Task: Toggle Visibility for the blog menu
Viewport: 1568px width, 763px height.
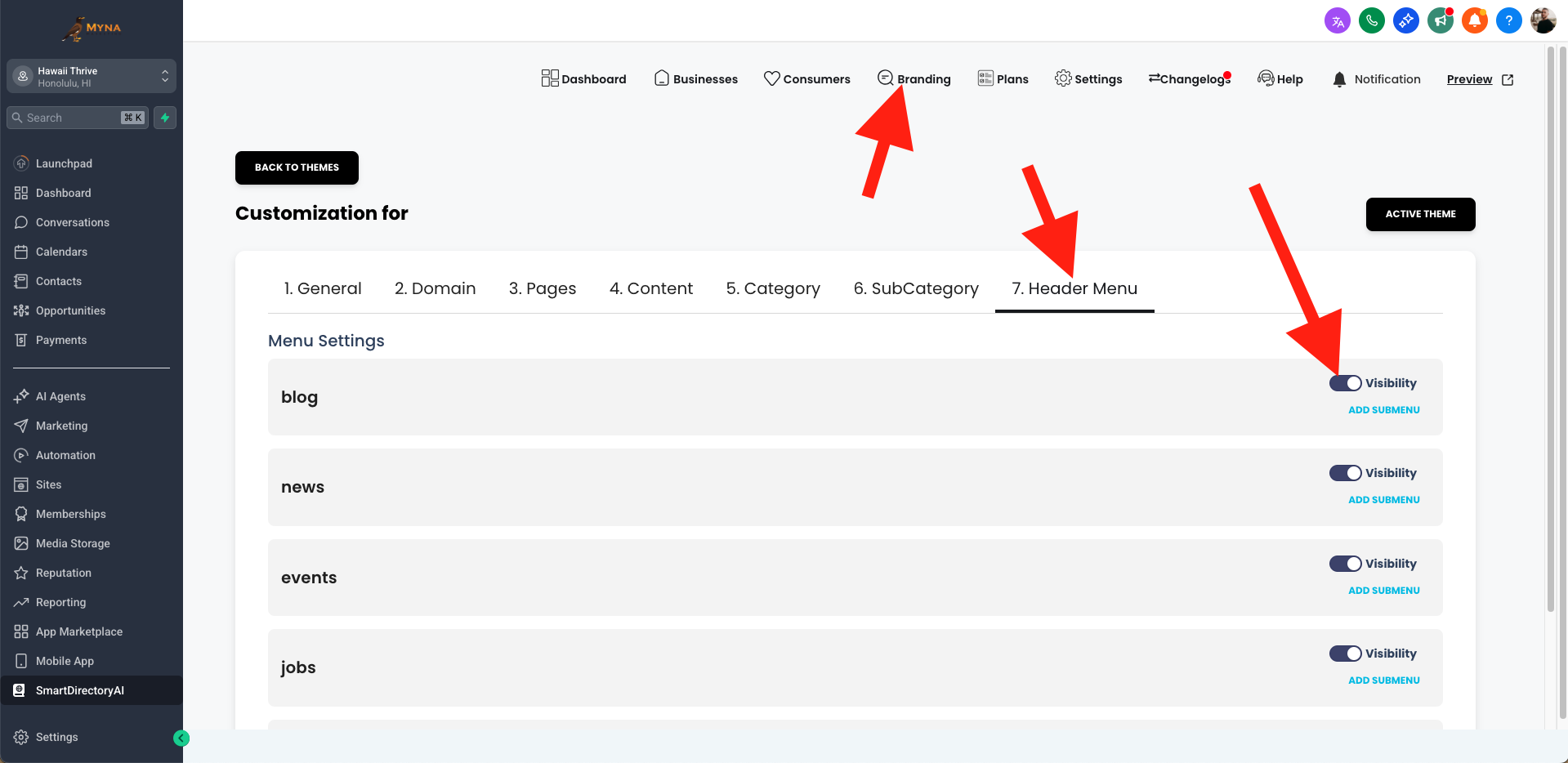Action: point(1345,383)
